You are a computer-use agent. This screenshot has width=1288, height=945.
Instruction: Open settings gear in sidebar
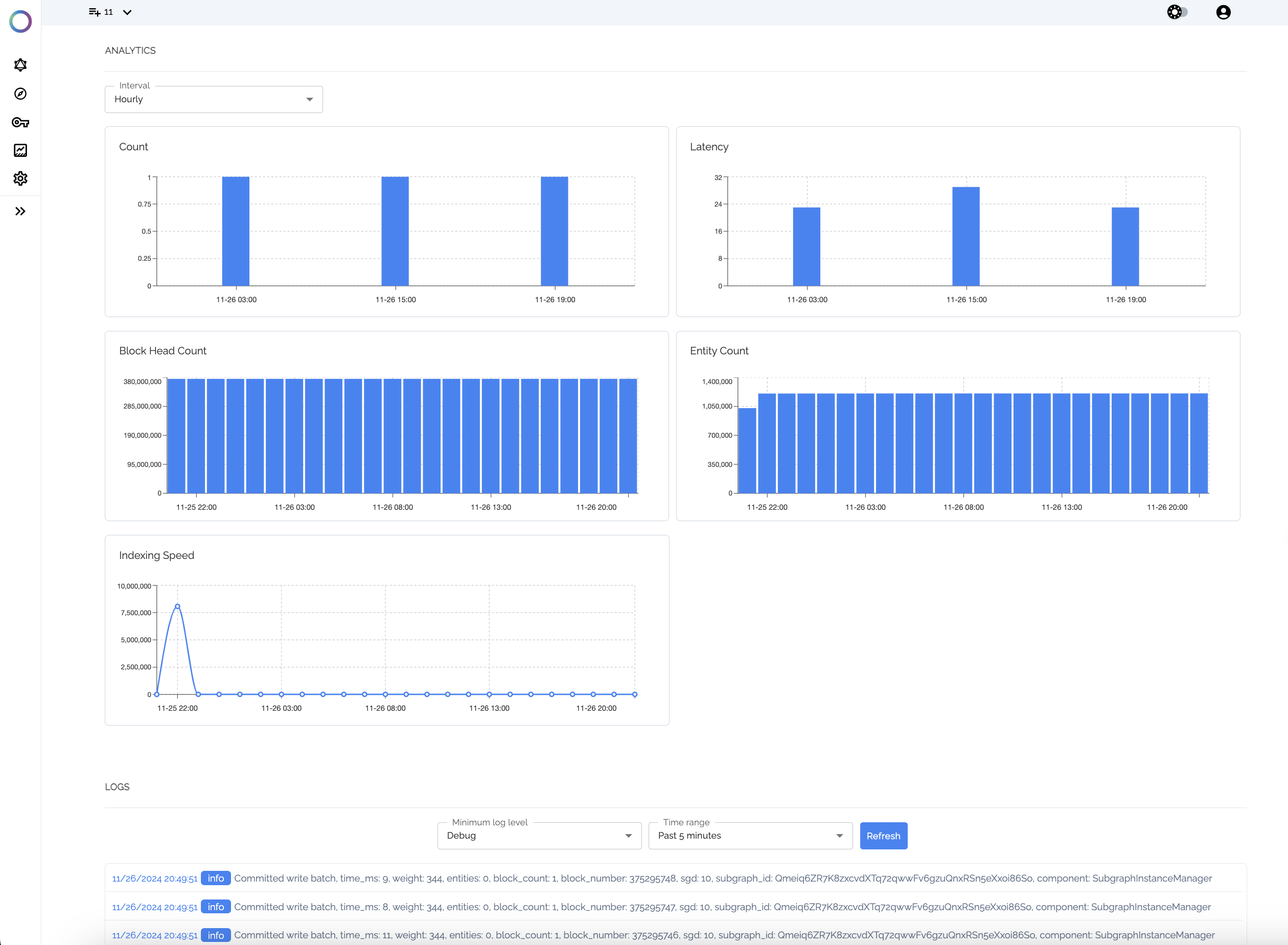tap(20, 178)
